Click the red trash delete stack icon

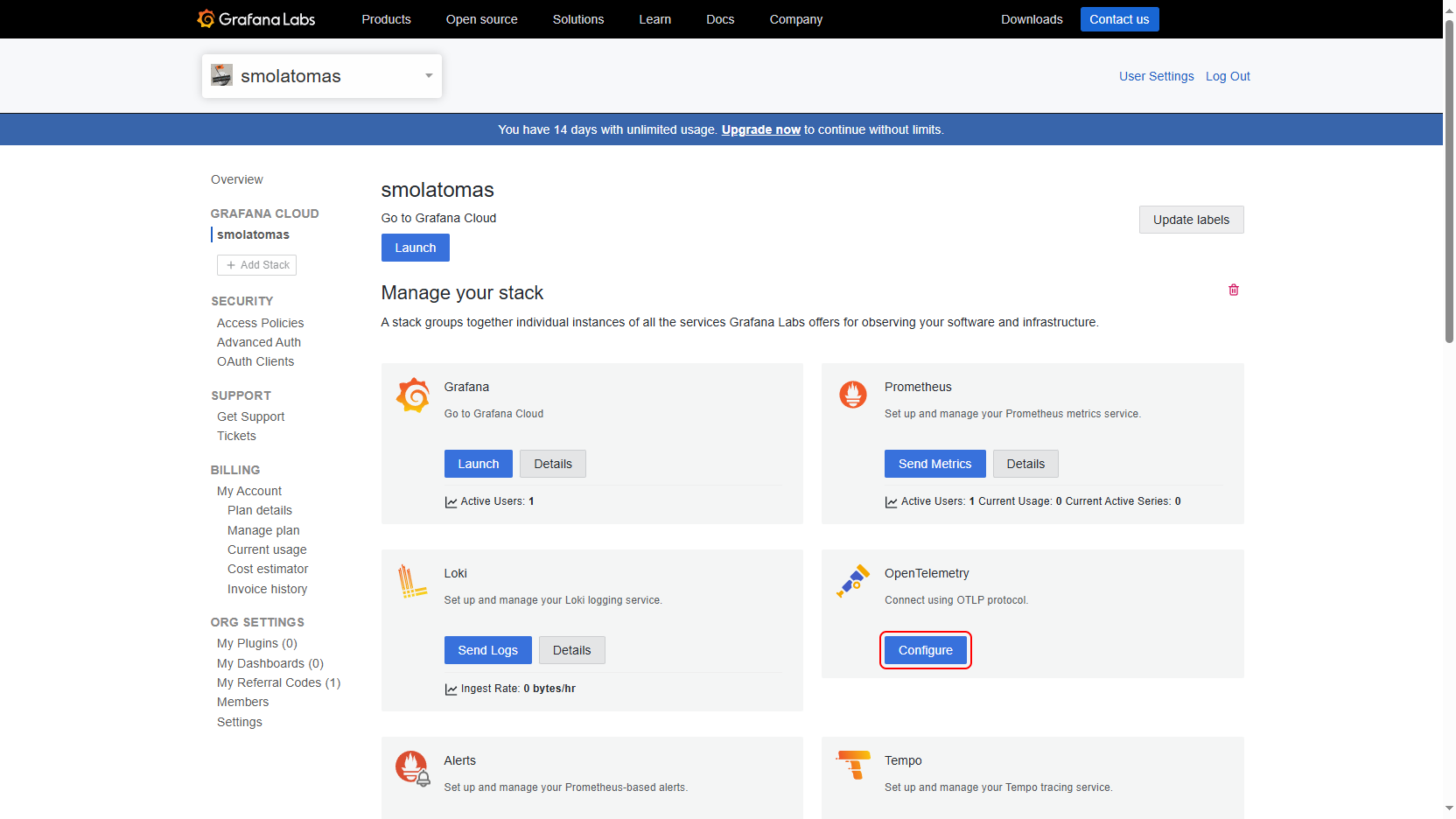pos(1234,290)
